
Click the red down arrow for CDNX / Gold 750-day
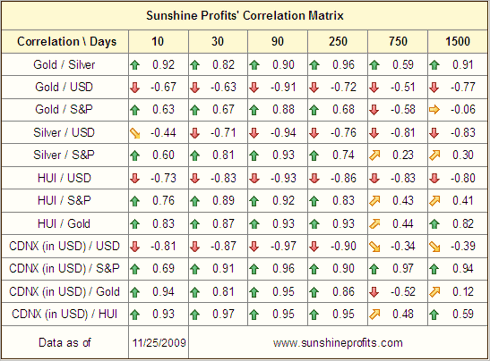(374, 292)
